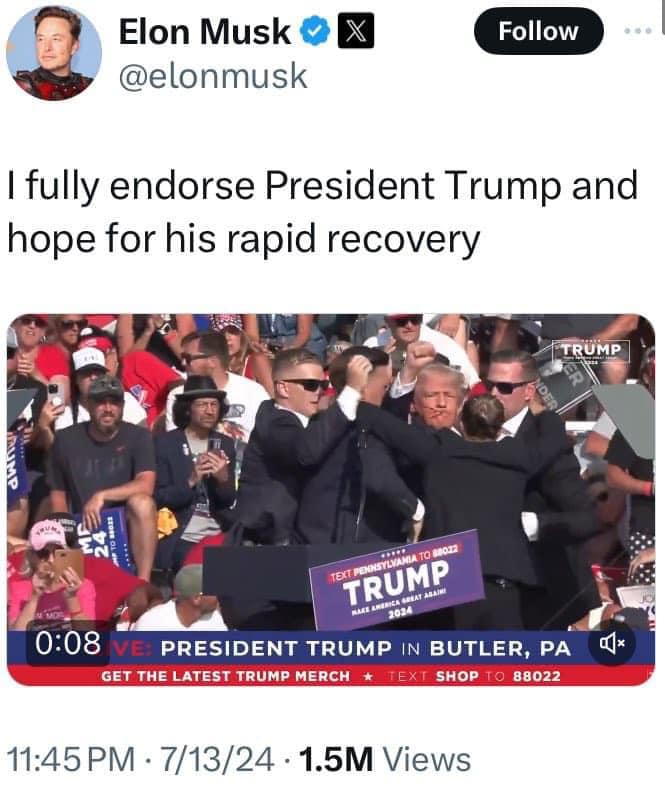Open the three-dot more options menu
665x794 pixels.
click(638, 31)
